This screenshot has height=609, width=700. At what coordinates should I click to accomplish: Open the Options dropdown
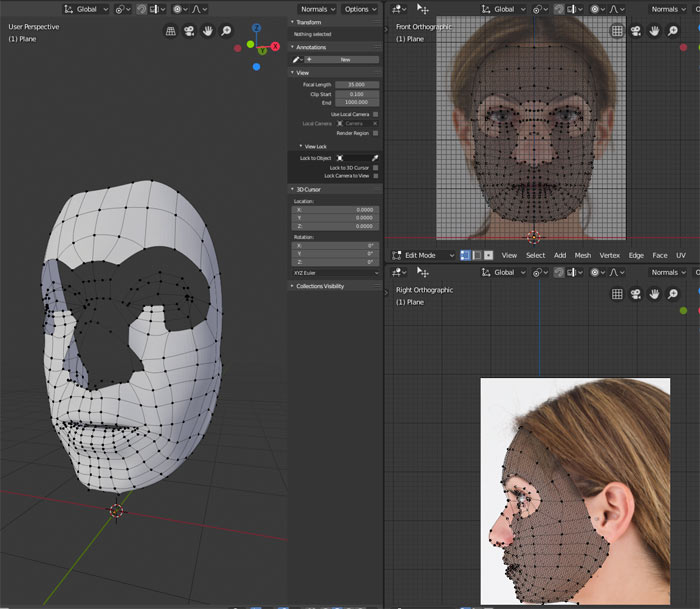pyautogui.click(x=360, y=9)
